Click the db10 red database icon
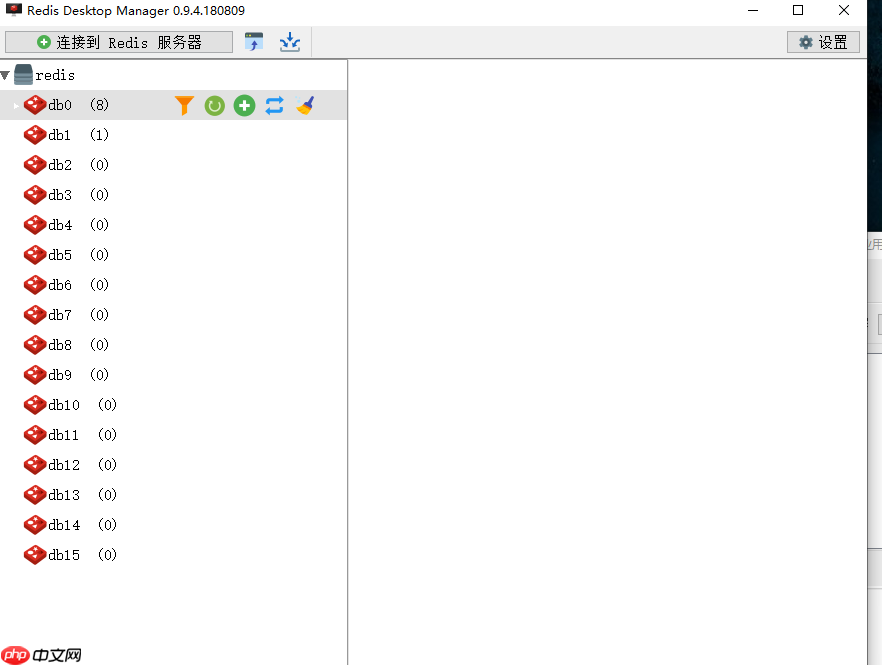Screen dimensions: 882x665 [x=35, y=405]
